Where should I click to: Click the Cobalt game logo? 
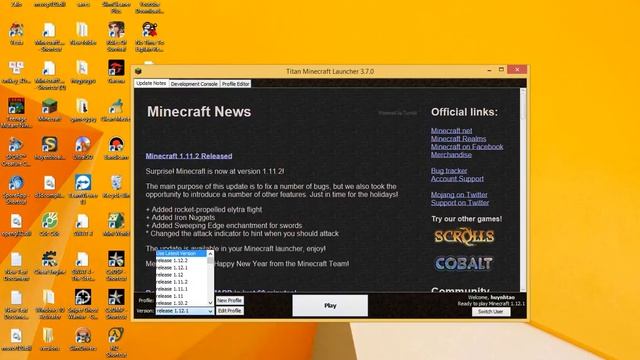coord(464,264)
